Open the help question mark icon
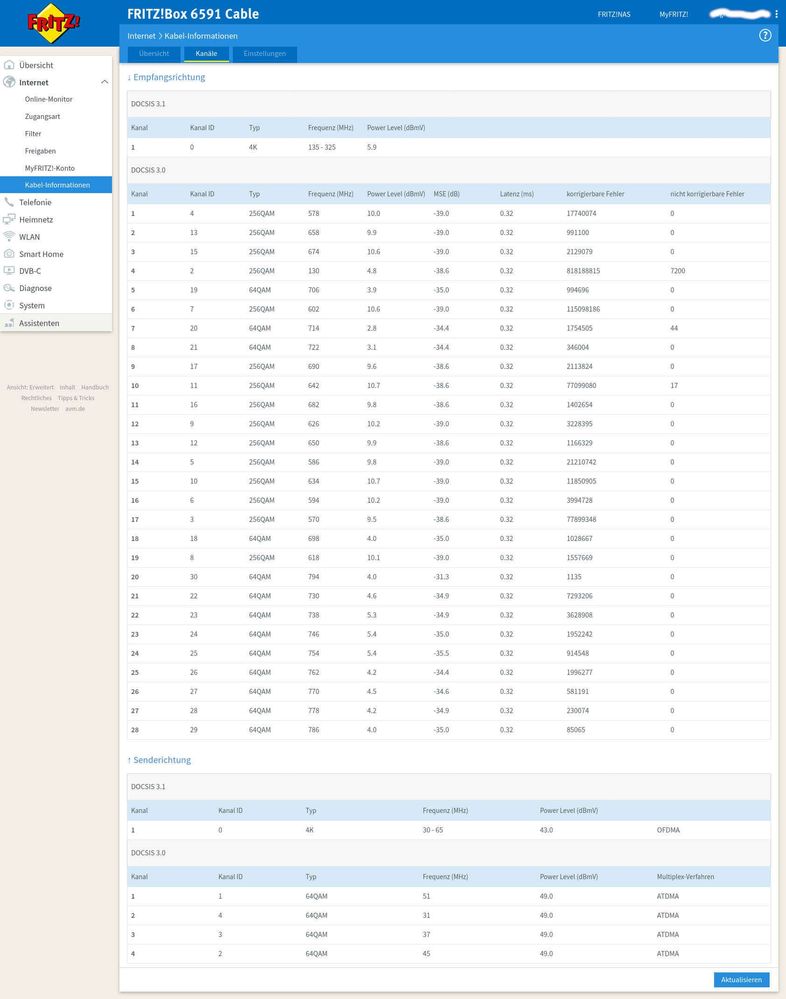Viewport: 786px width, 999px height. coord(765,36)
